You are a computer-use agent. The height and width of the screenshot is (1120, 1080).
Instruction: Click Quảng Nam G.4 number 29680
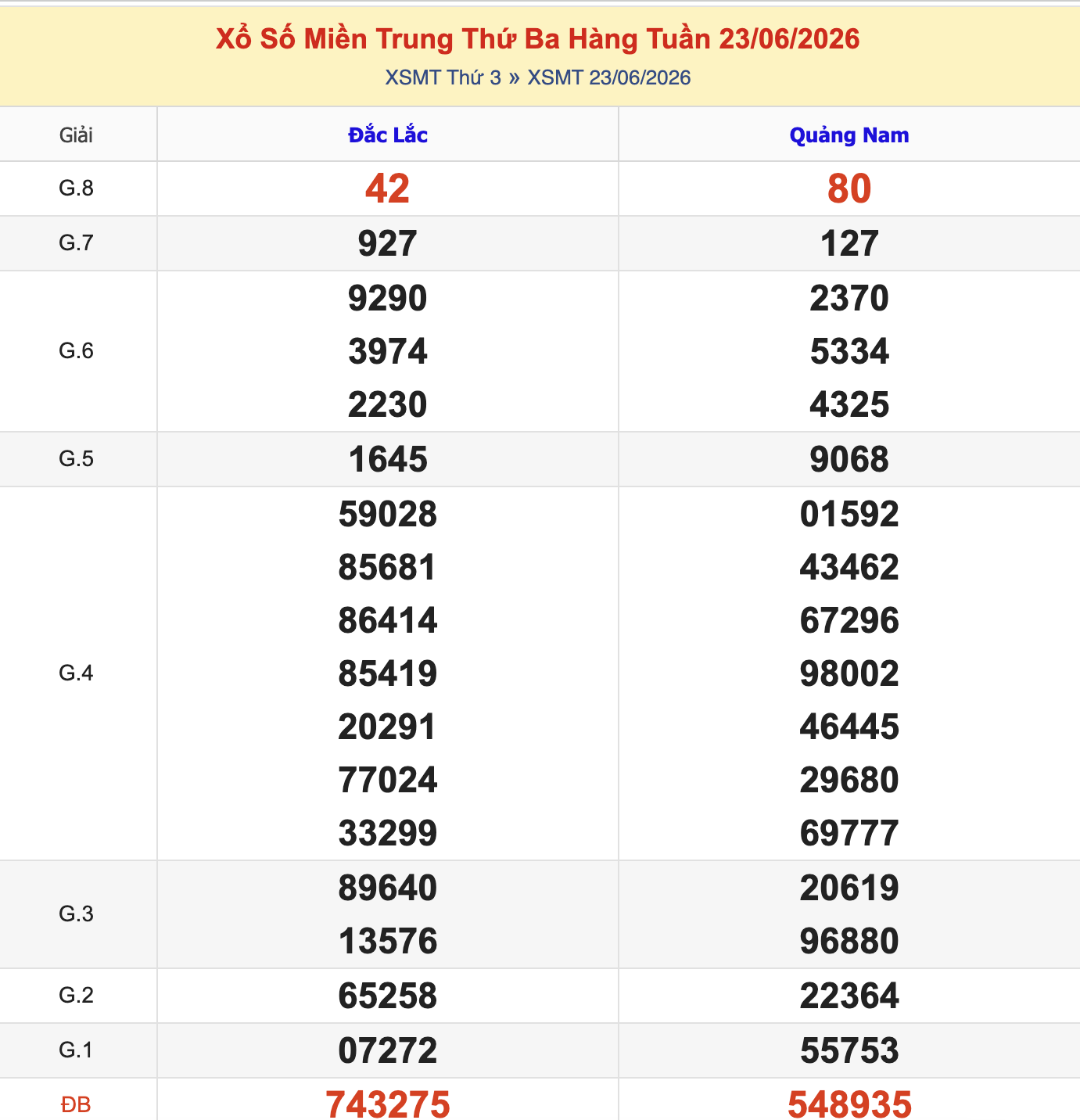pos(849,780)
